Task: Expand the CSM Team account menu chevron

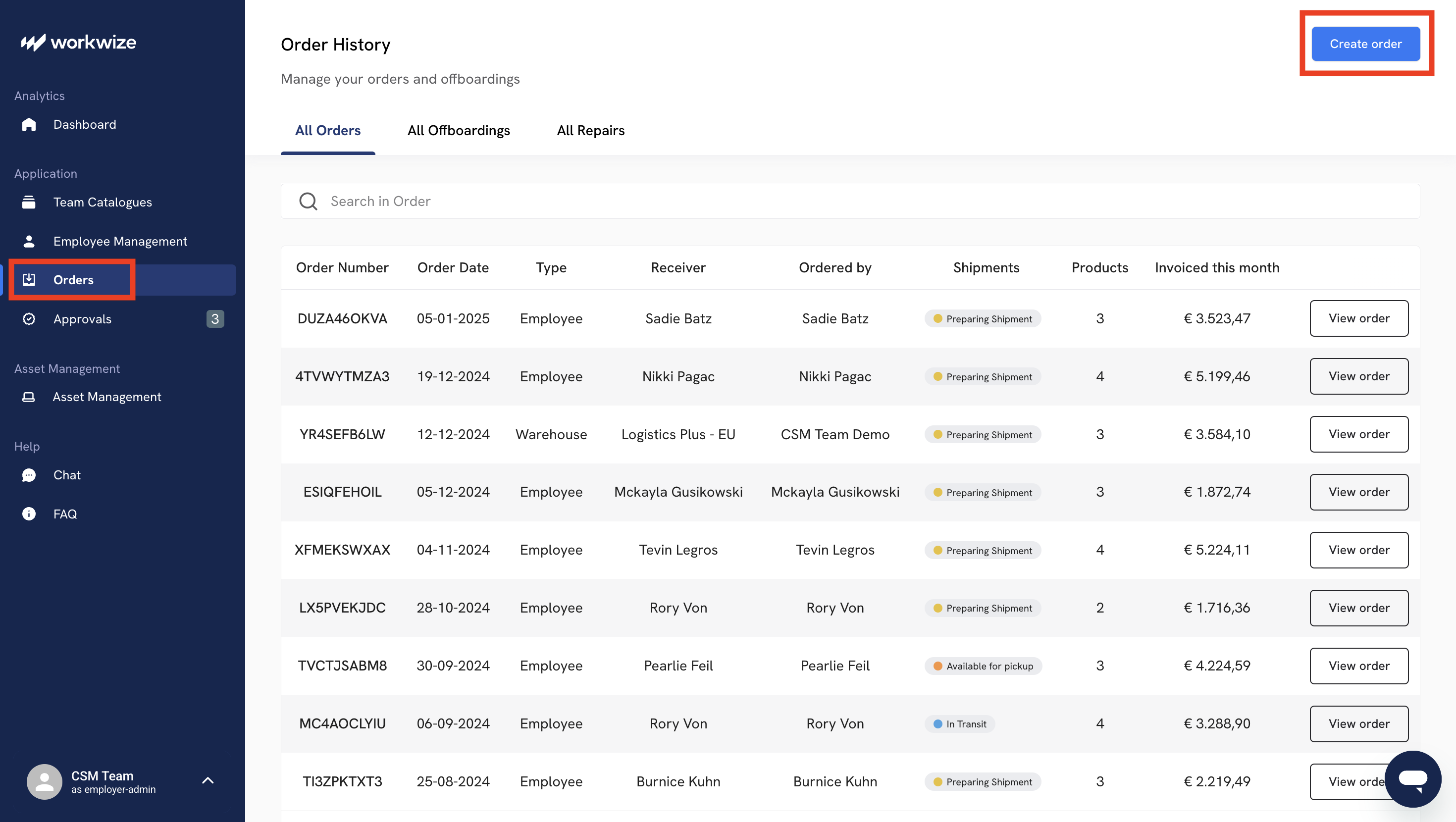Action: [x=208, y=781]
